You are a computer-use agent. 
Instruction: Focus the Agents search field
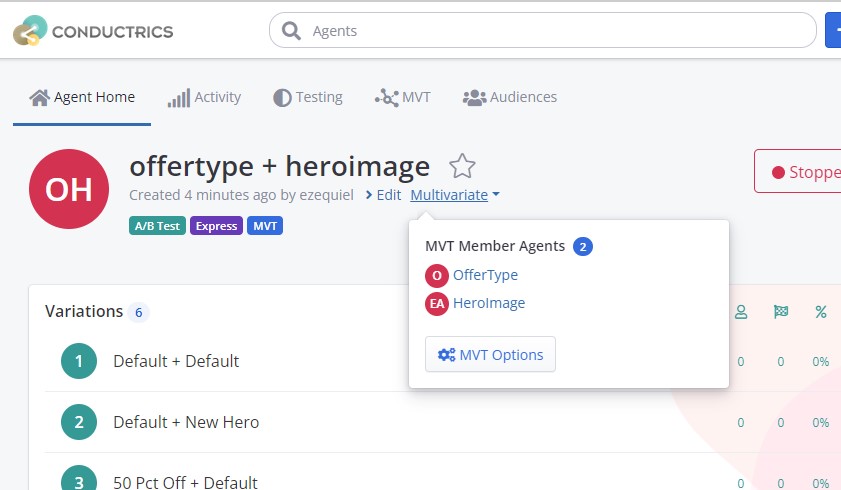(543, 31)
